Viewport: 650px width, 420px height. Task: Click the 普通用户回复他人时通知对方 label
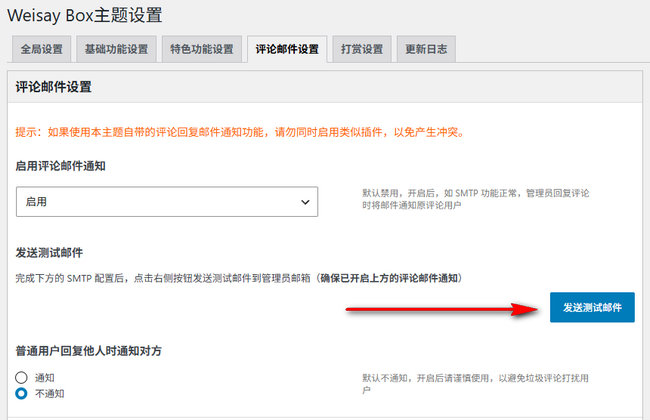88,351
